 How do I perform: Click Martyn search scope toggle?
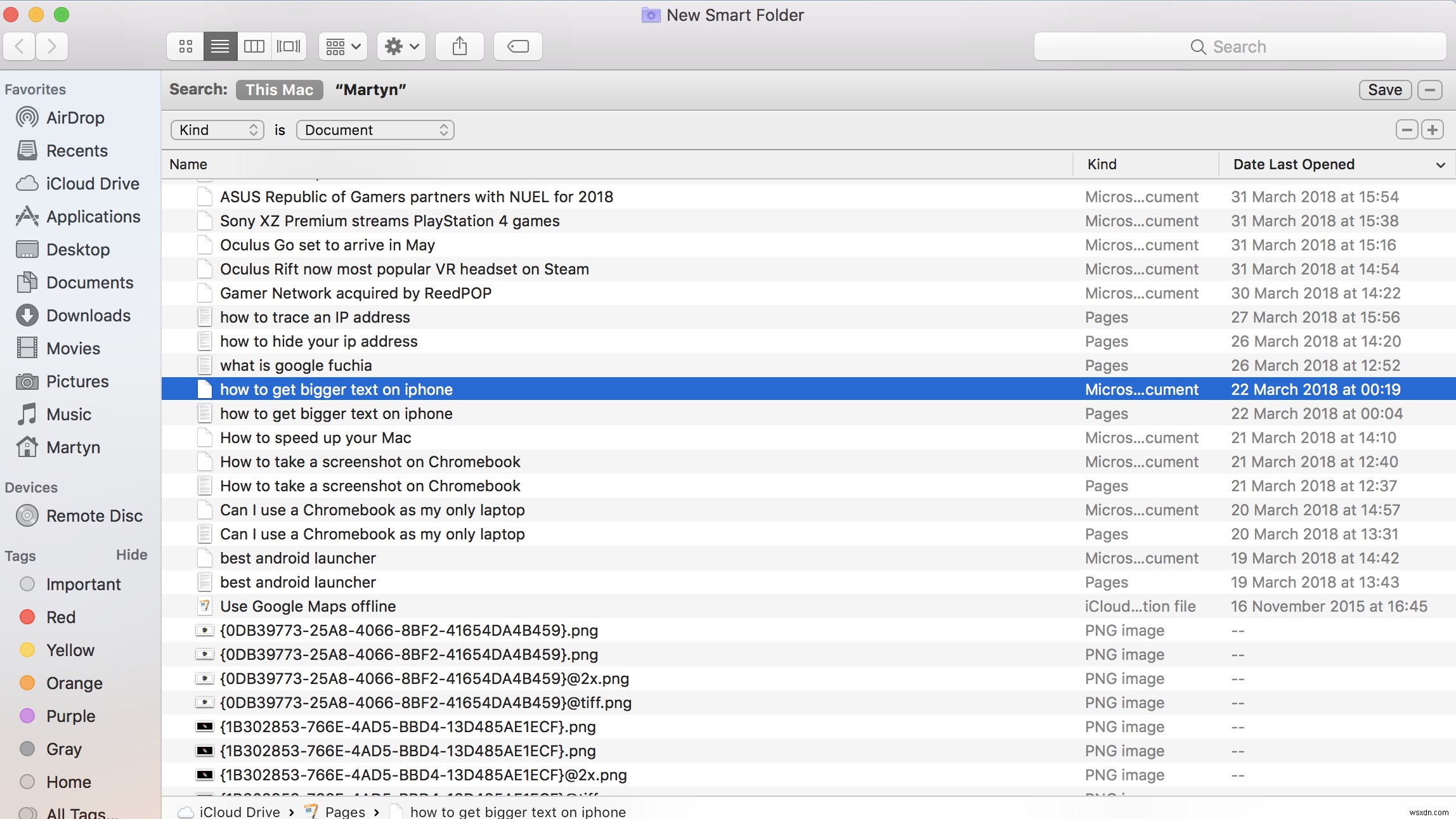click(370, 90)
